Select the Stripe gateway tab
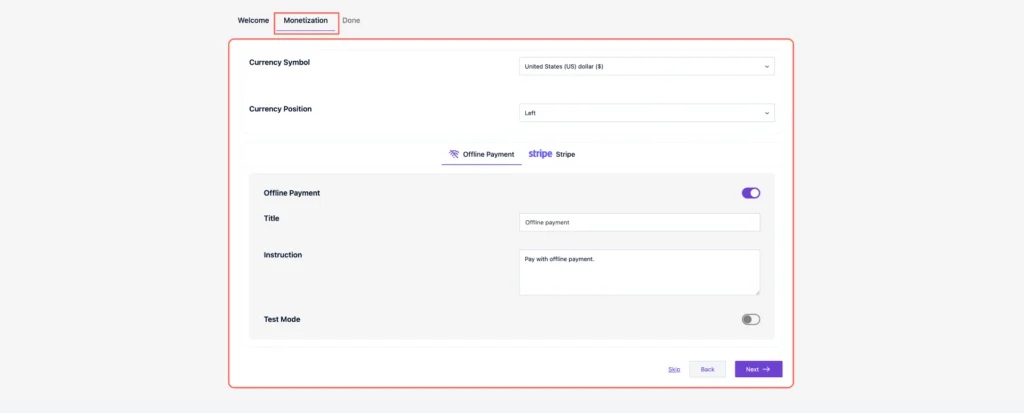1024x413 pixels. [x=552, y=155]
